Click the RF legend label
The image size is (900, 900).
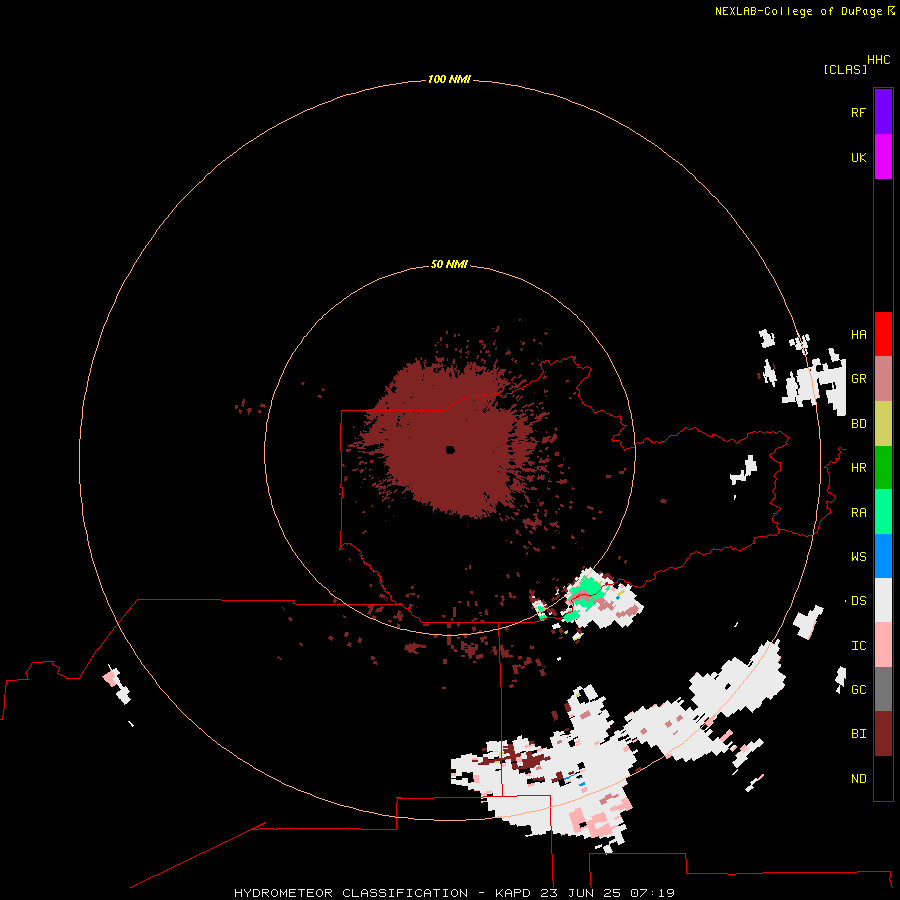click(858, 112)
